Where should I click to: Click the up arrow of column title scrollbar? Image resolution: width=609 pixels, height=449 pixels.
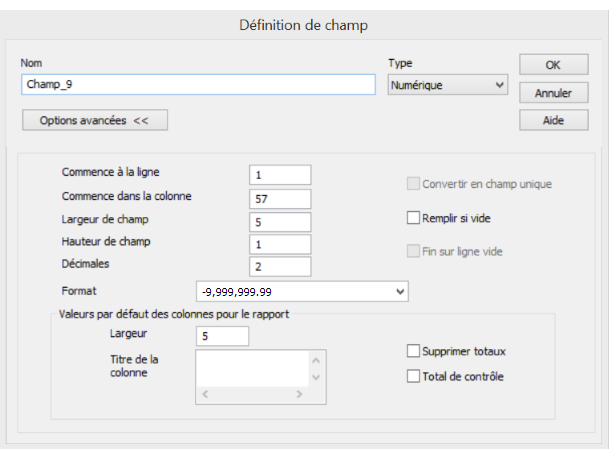317,360
